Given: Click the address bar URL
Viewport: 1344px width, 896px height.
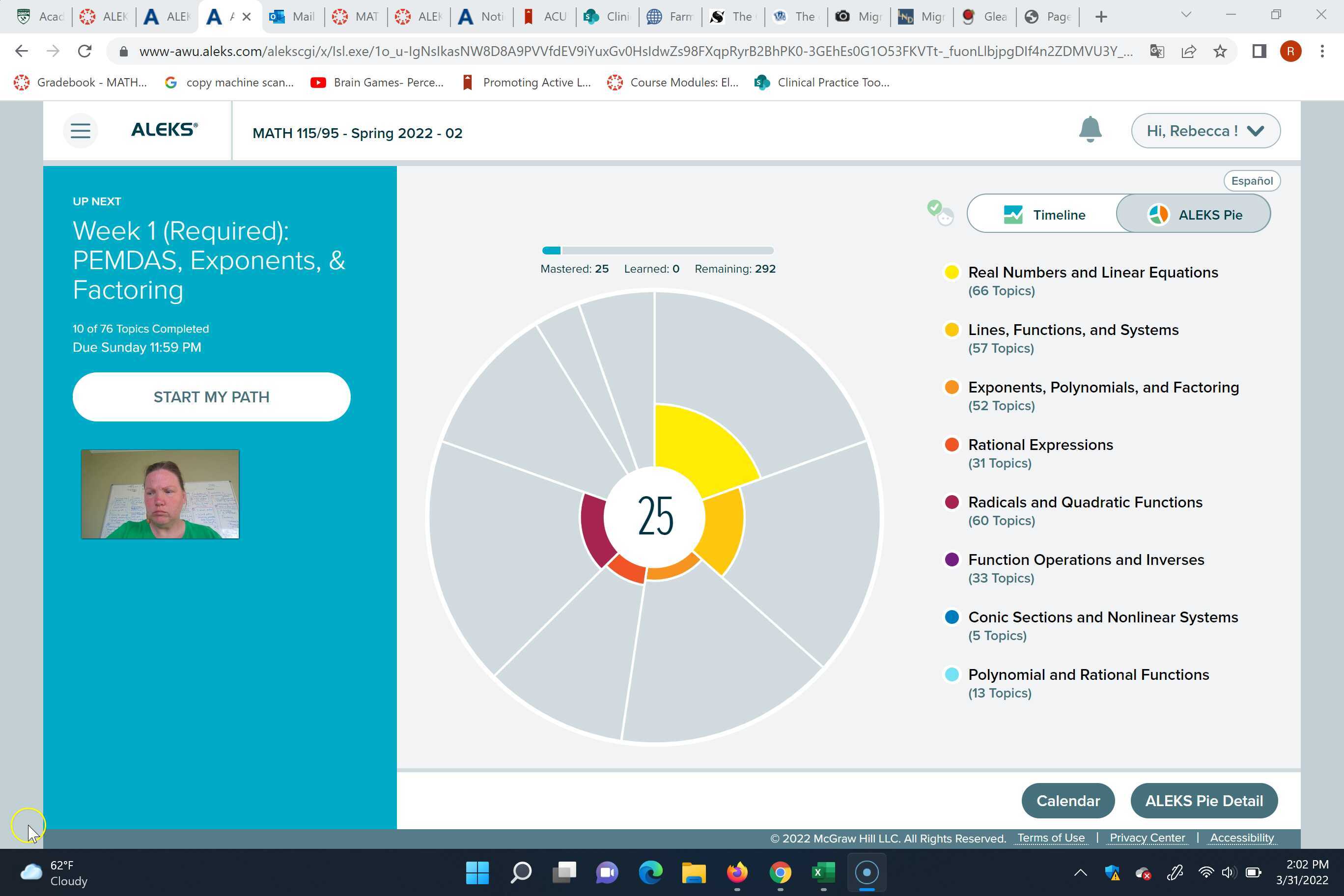Looking at the screenshot, I should (636, 52).
